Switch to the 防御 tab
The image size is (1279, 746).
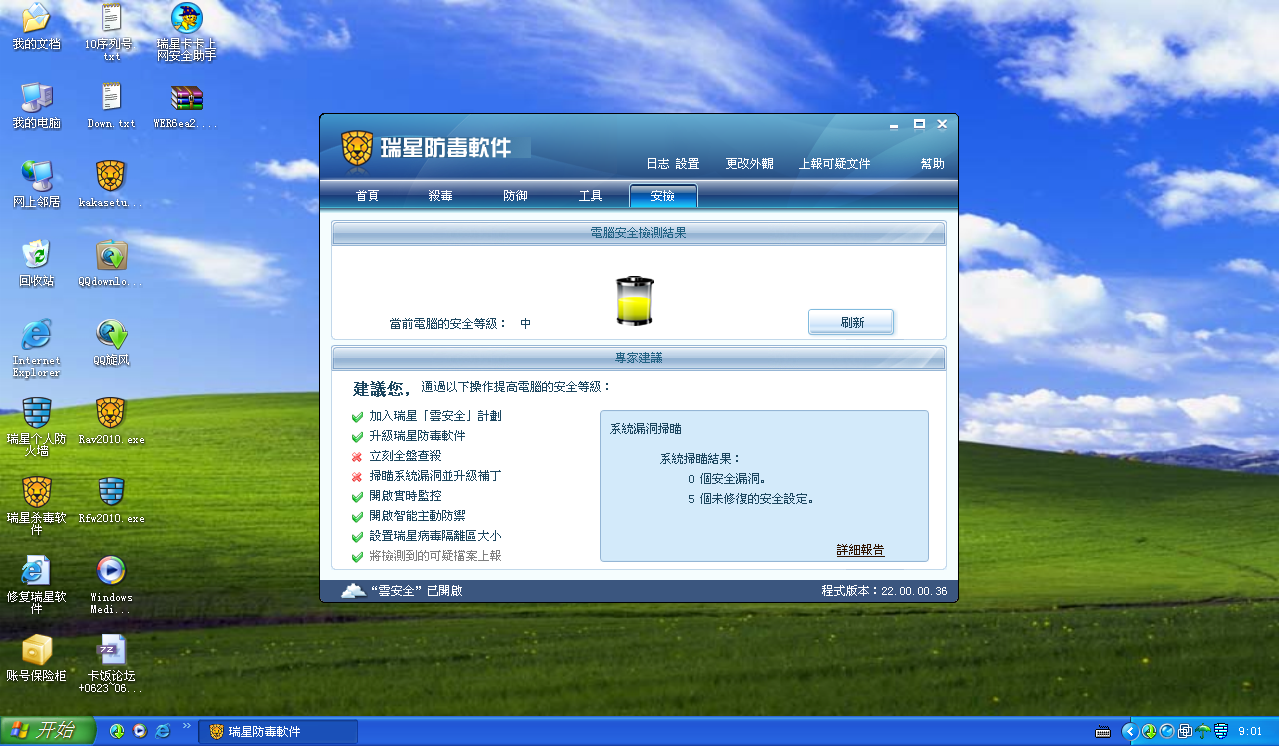point(515,196)
